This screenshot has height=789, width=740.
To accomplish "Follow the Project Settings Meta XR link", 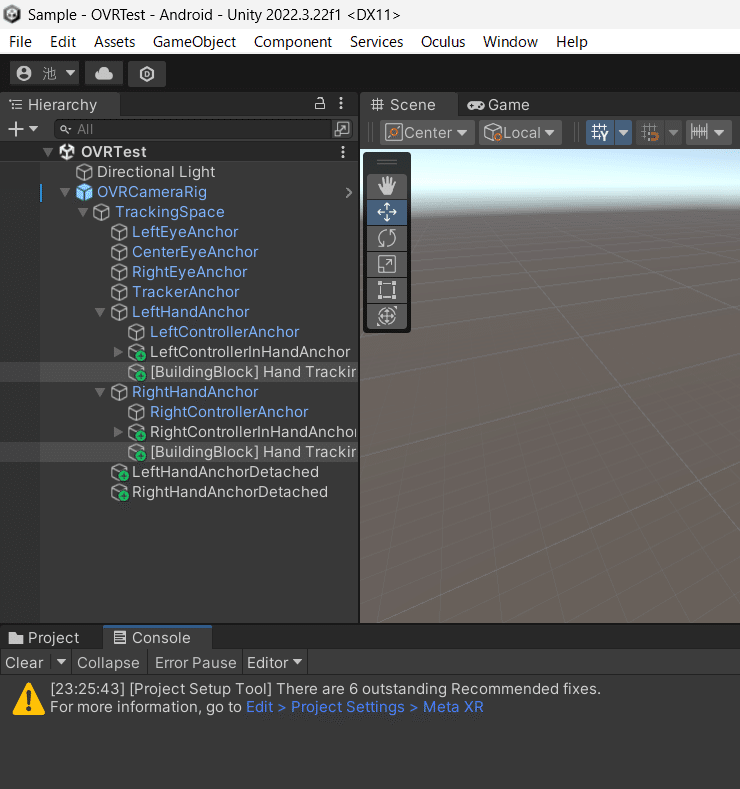I will 365,707.
